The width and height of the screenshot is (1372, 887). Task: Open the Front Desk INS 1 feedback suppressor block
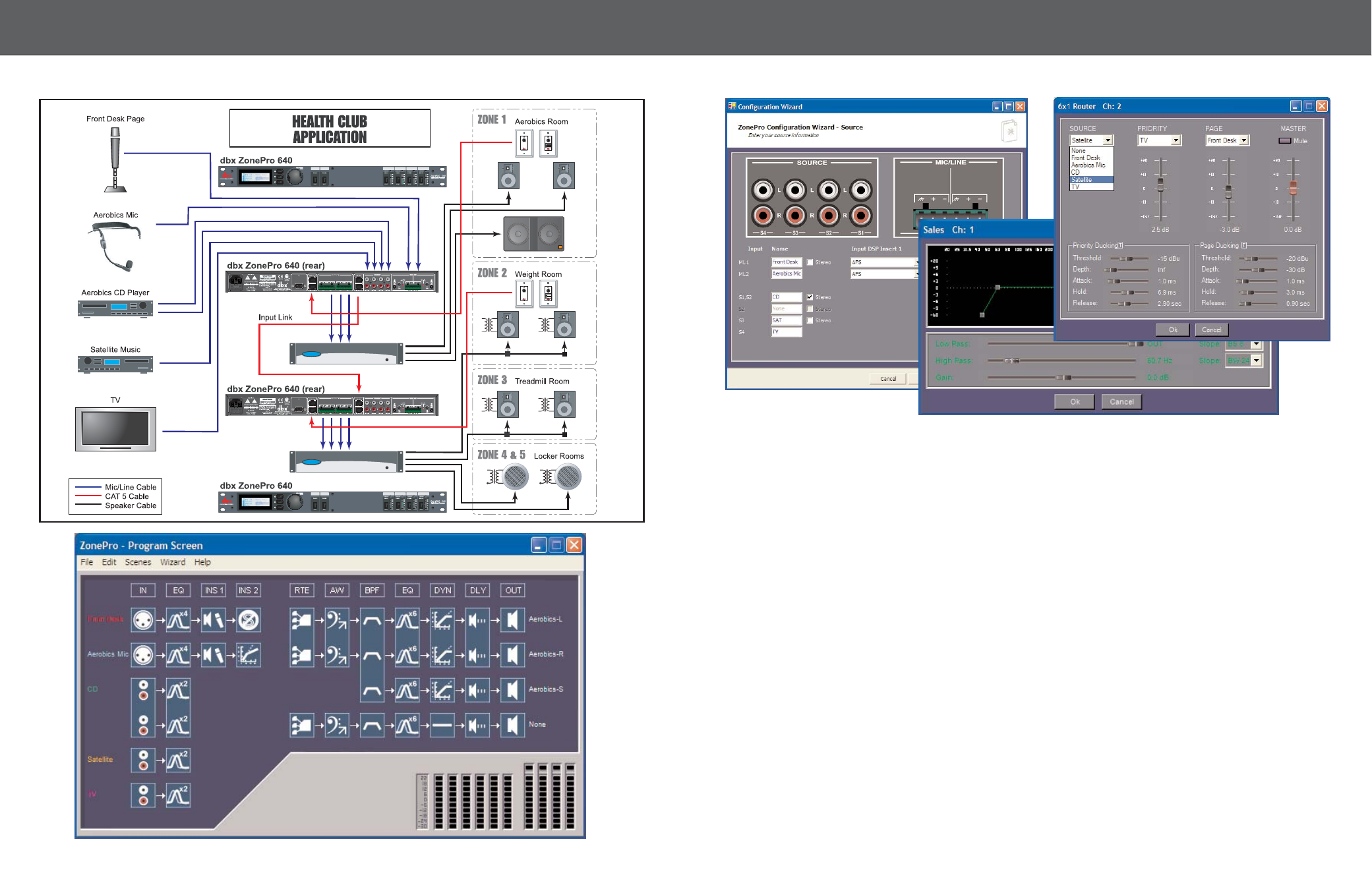pos(213,619)
